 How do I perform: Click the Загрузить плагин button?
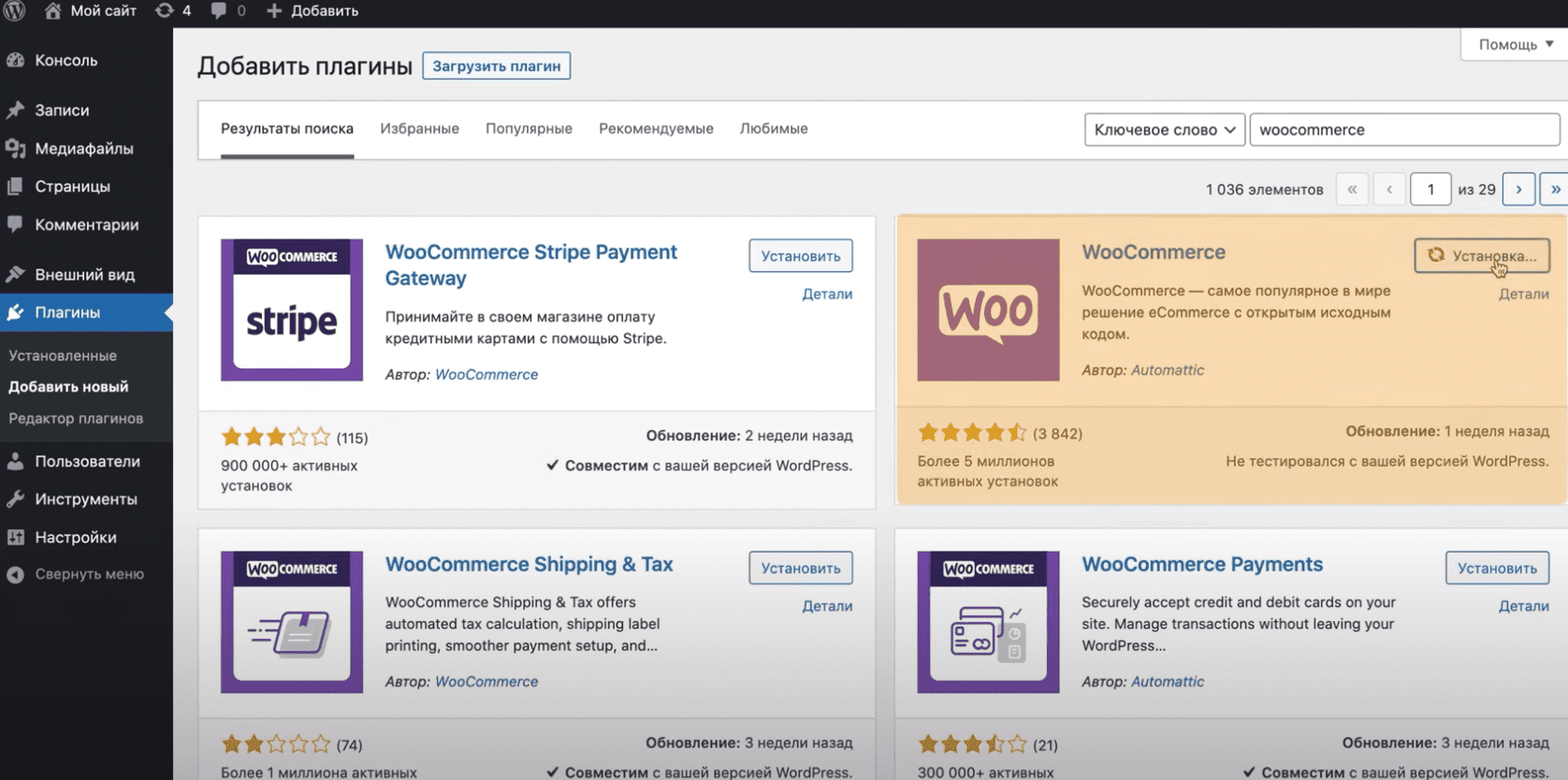(496, 65)
